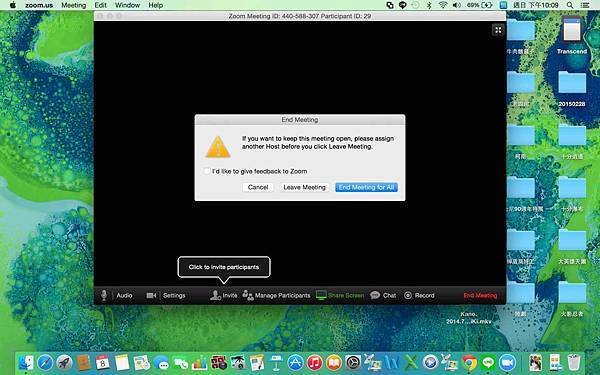Click the "Click to invite participants" tooltip
Image resolution: width=600 pixels, height=375 pixels.
[x=224, y=267]
